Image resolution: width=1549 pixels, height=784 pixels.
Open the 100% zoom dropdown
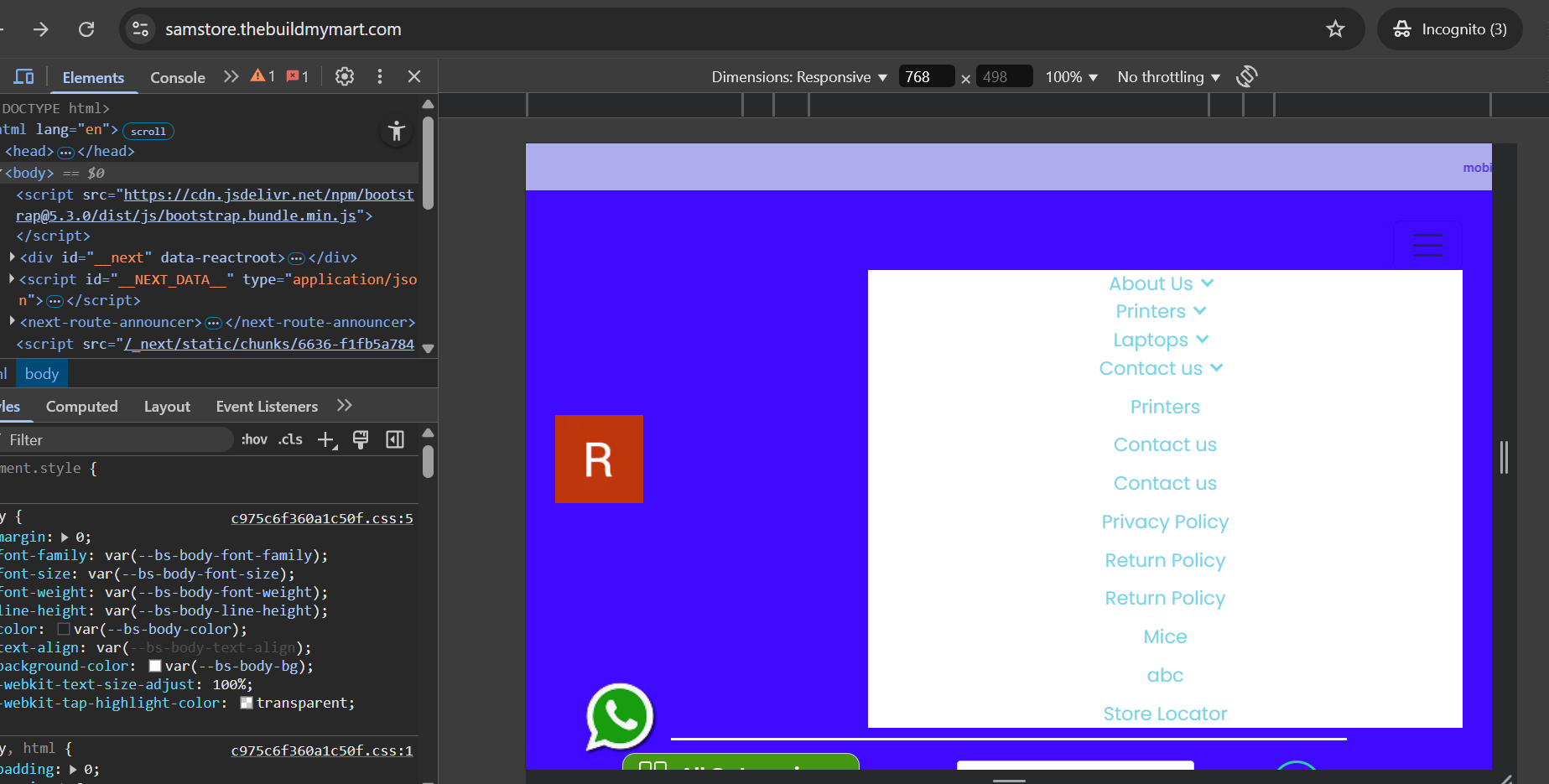pyautogui.click(x=1071, y=77)
